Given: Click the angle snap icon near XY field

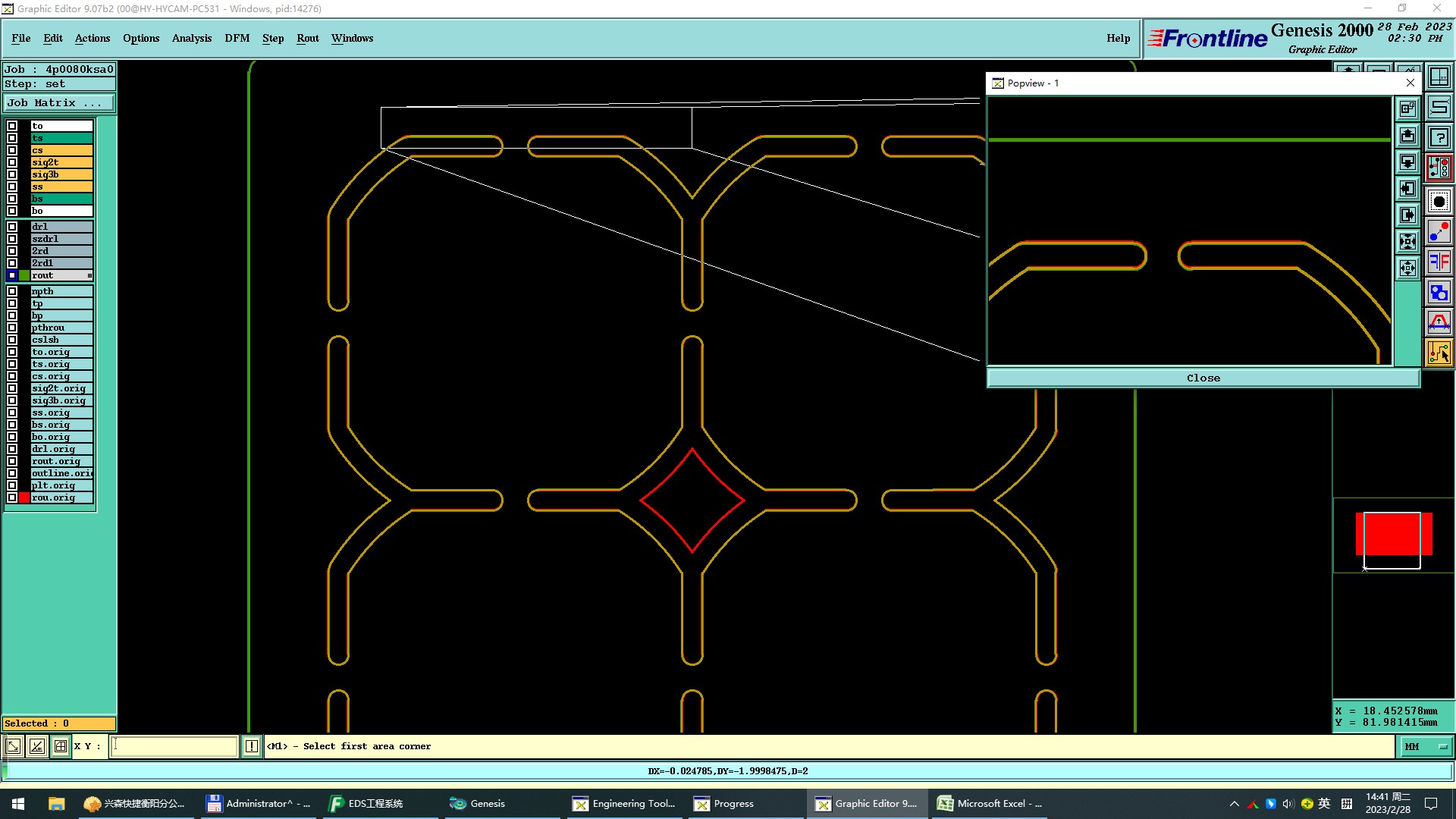Looking at the screenshot, I should 36,746.
